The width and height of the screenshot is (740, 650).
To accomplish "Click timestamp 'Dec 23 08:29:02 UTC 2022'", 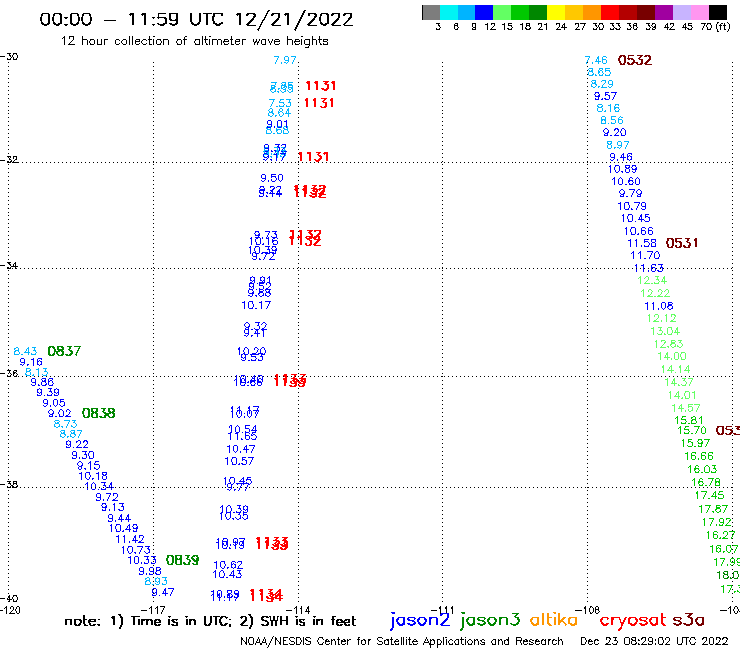I will 654,641.
